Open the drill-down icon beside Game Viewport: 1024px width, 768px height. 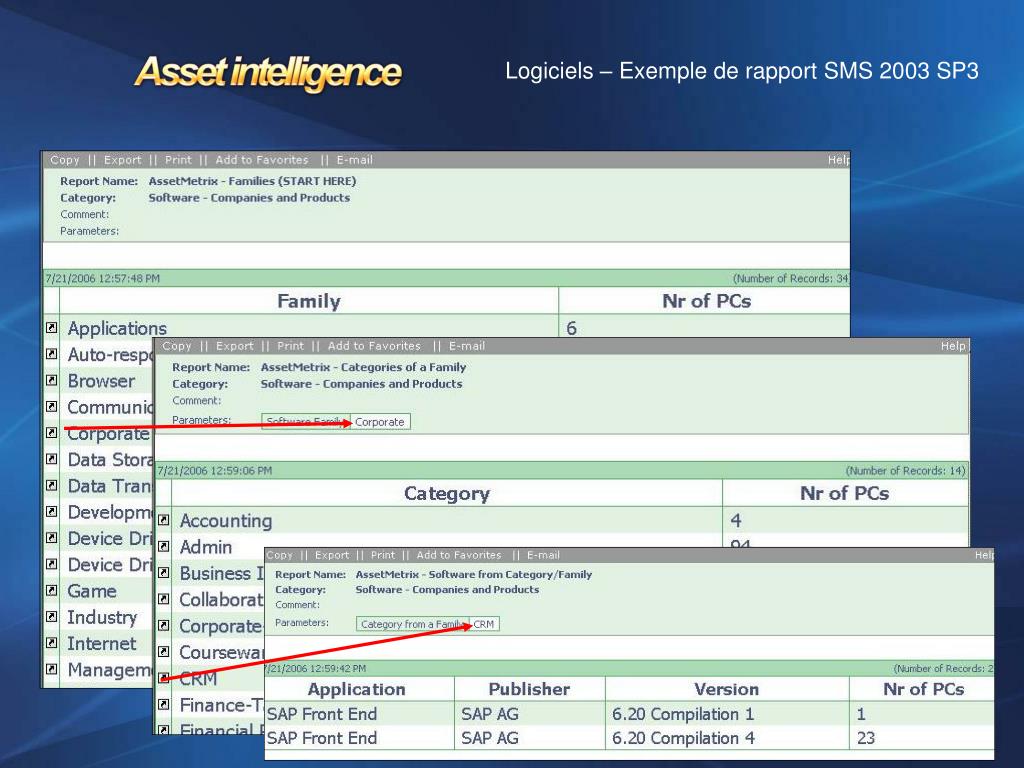[52, 590]
